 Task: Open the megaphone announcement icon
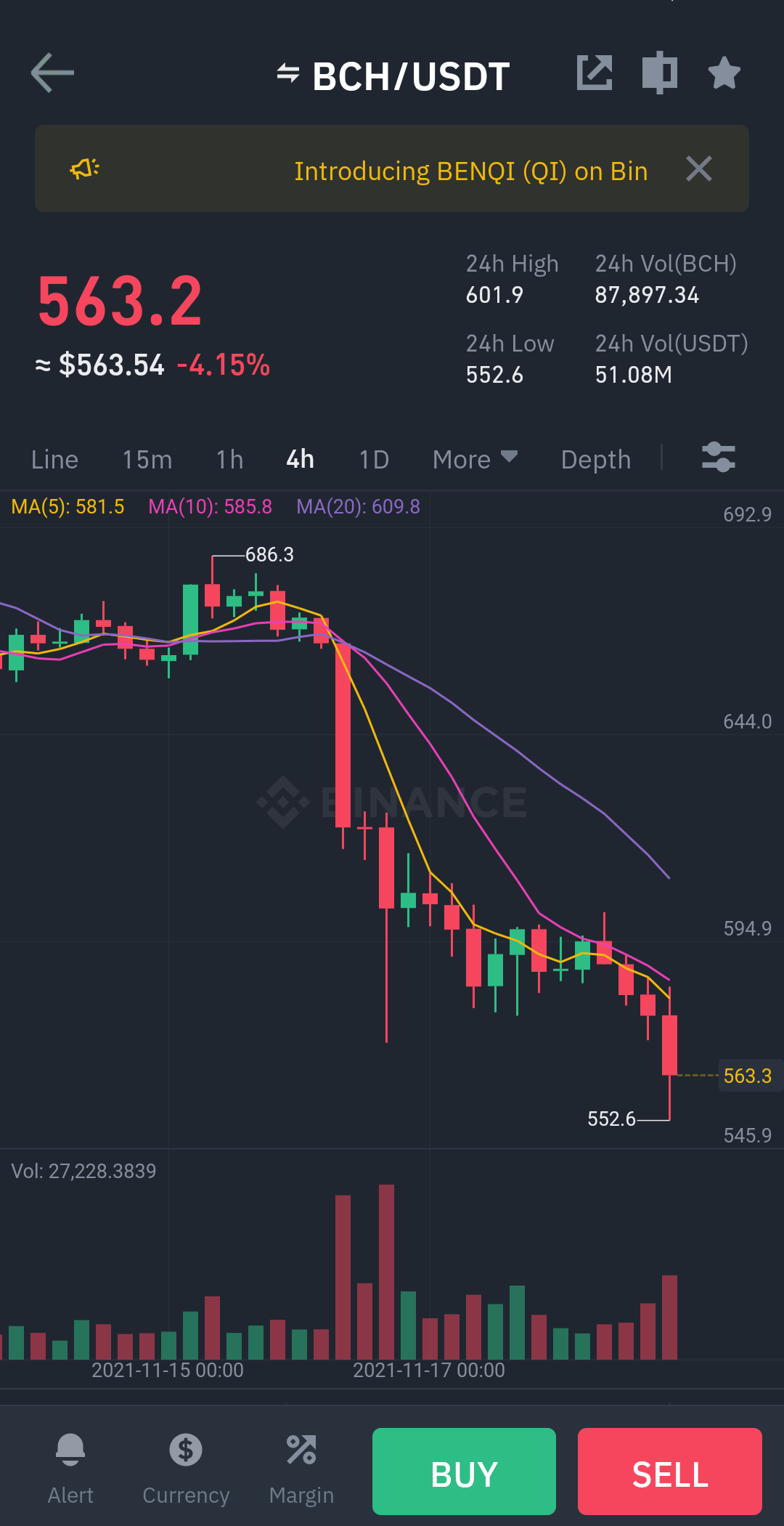[85, 169]
